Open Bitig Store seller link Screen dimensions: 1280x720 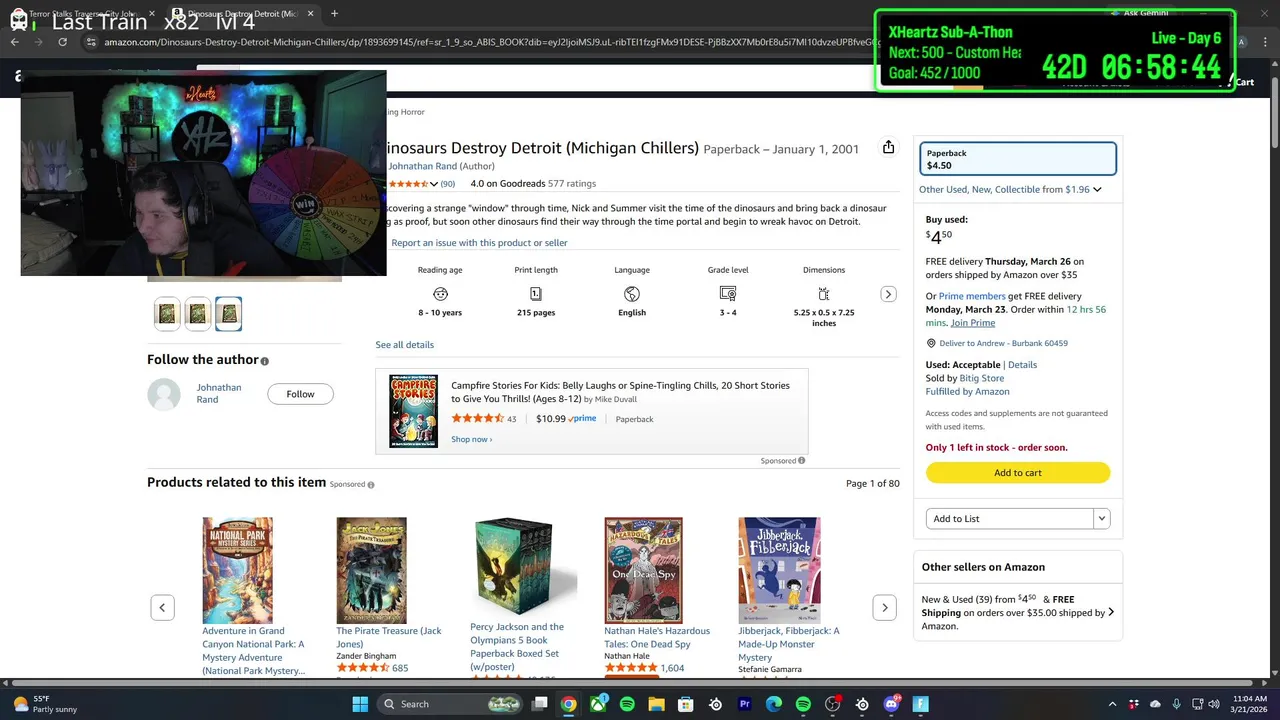[x=981, y=378]
